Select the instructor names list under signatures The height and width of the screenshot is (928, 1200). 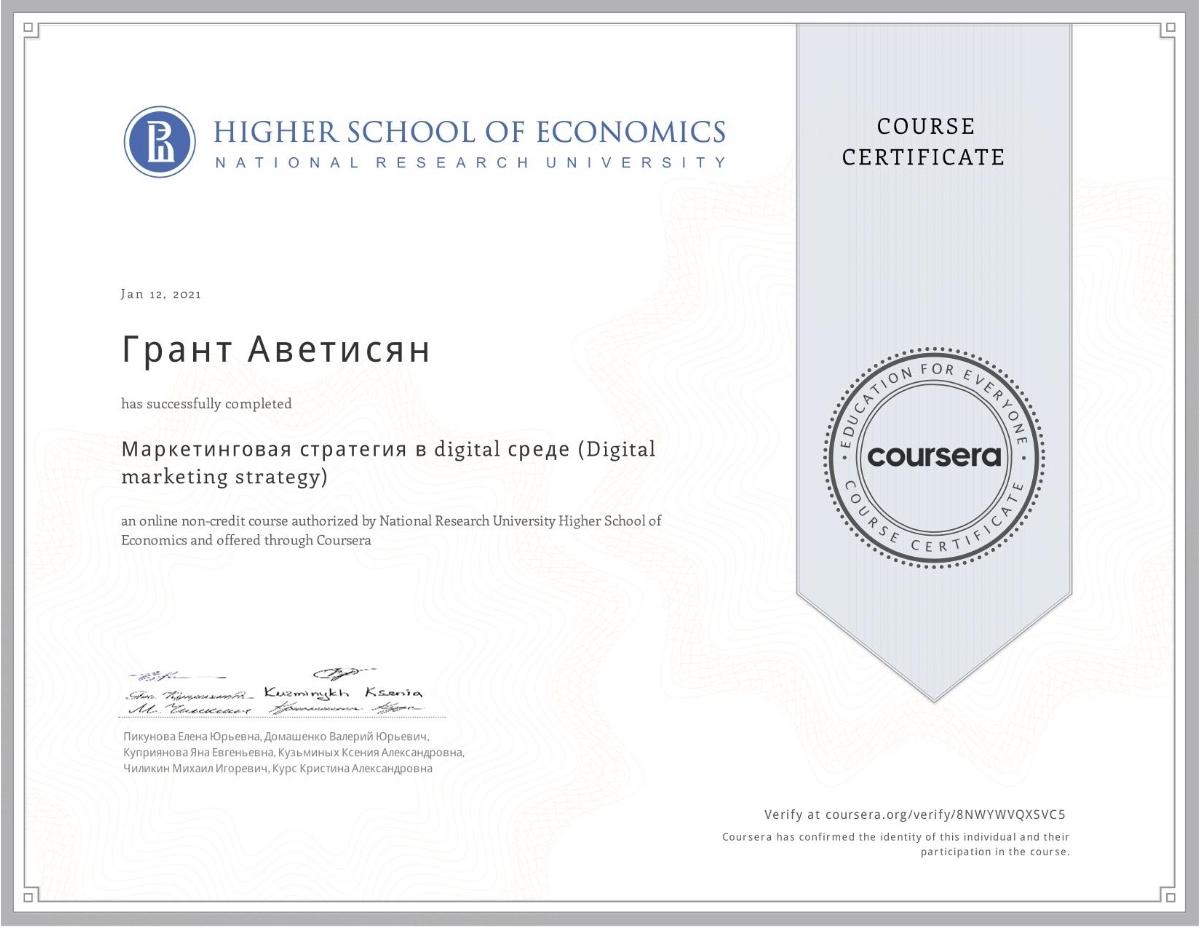click(x=292, y=752)
